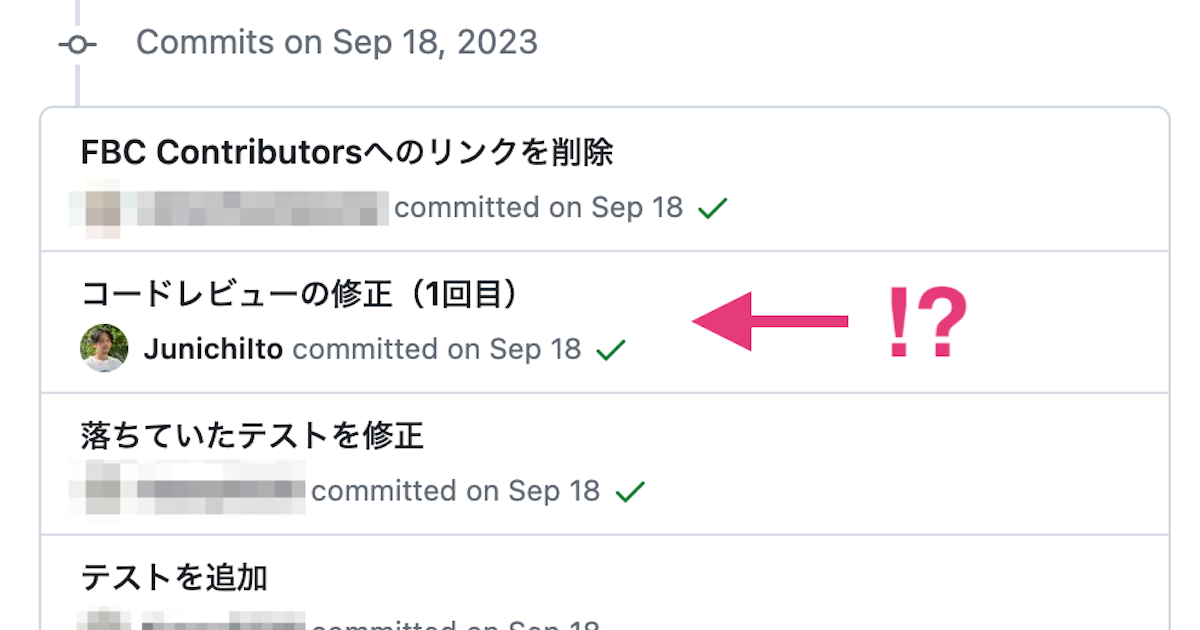This screenshot has height=630, width=1200.
Task: View JunichiIto's profile via username link
Action: coord(215,349)
